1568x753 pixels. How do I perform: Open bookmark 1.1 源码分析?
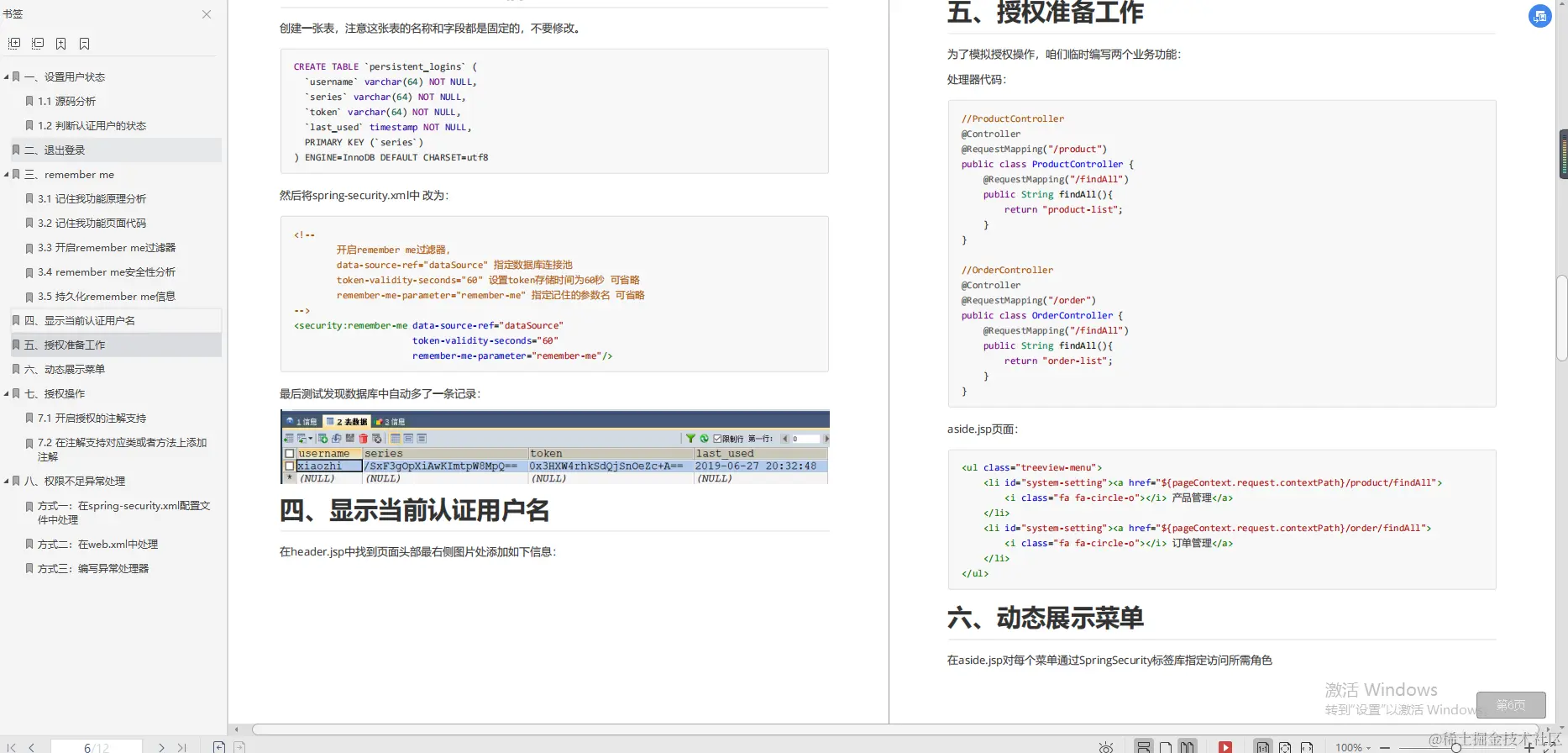[x=66, y=101]
